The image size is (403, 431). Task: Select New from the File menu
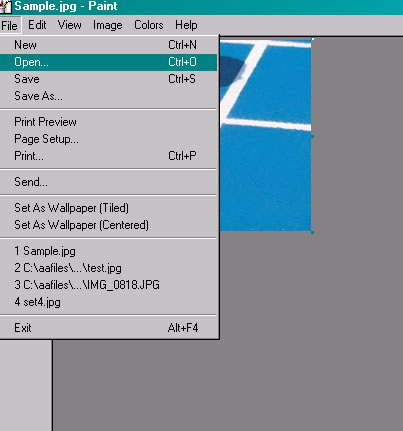point(109,45)
